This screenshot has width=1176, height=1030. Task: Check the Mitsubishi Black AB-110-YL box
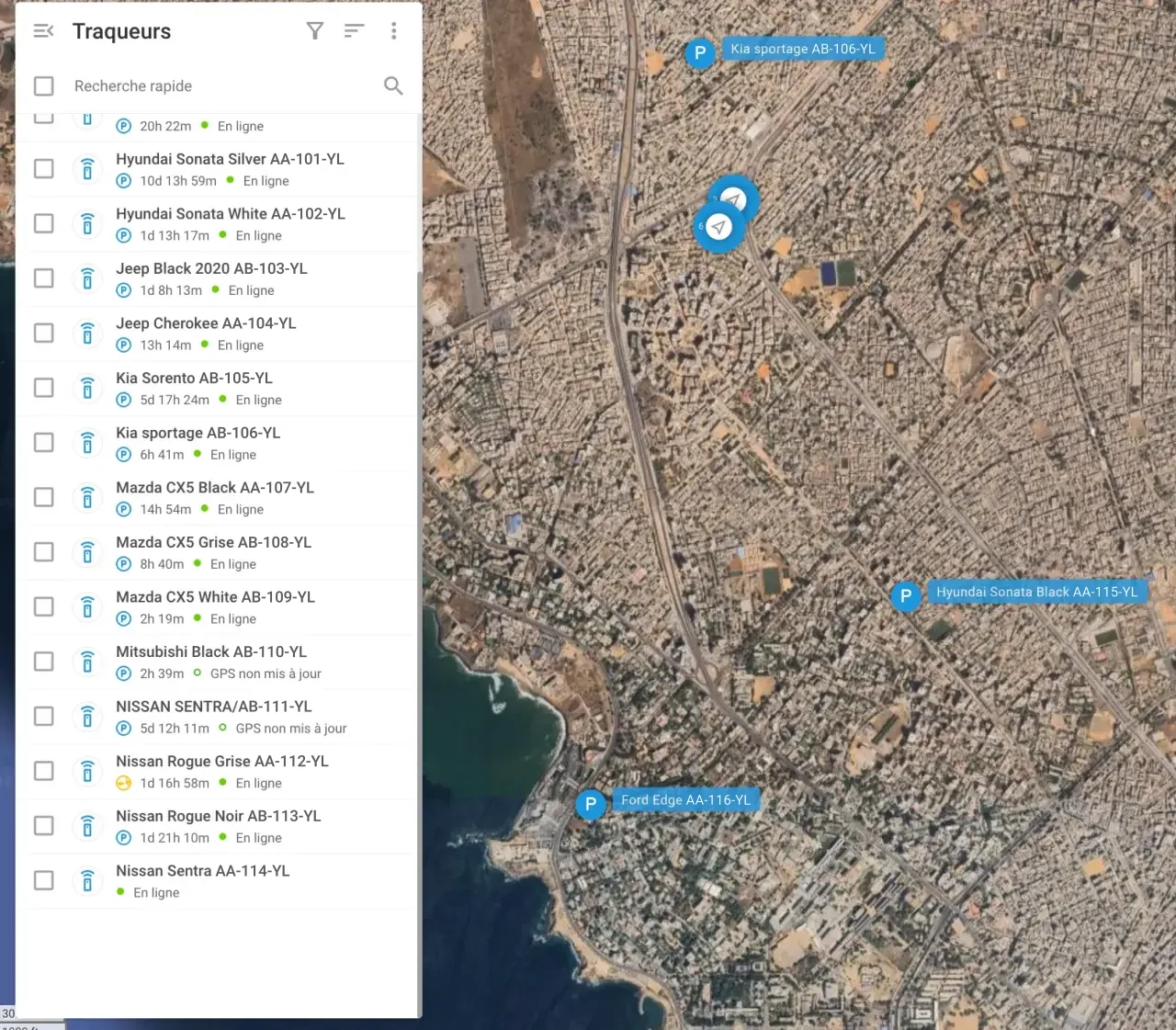click(x=43, y=661)
